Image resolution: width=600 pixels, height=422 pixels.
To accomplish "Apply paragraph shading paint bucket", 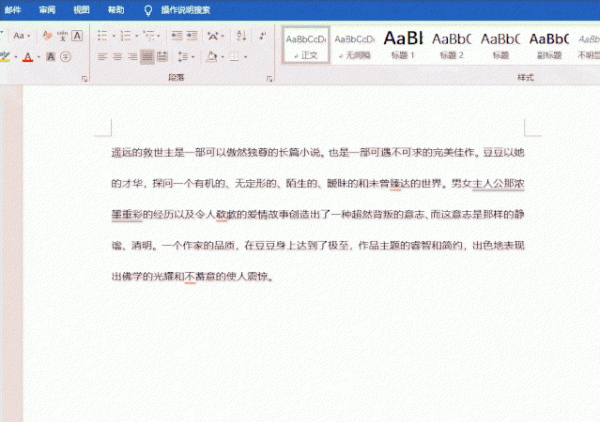I will 212,57.
